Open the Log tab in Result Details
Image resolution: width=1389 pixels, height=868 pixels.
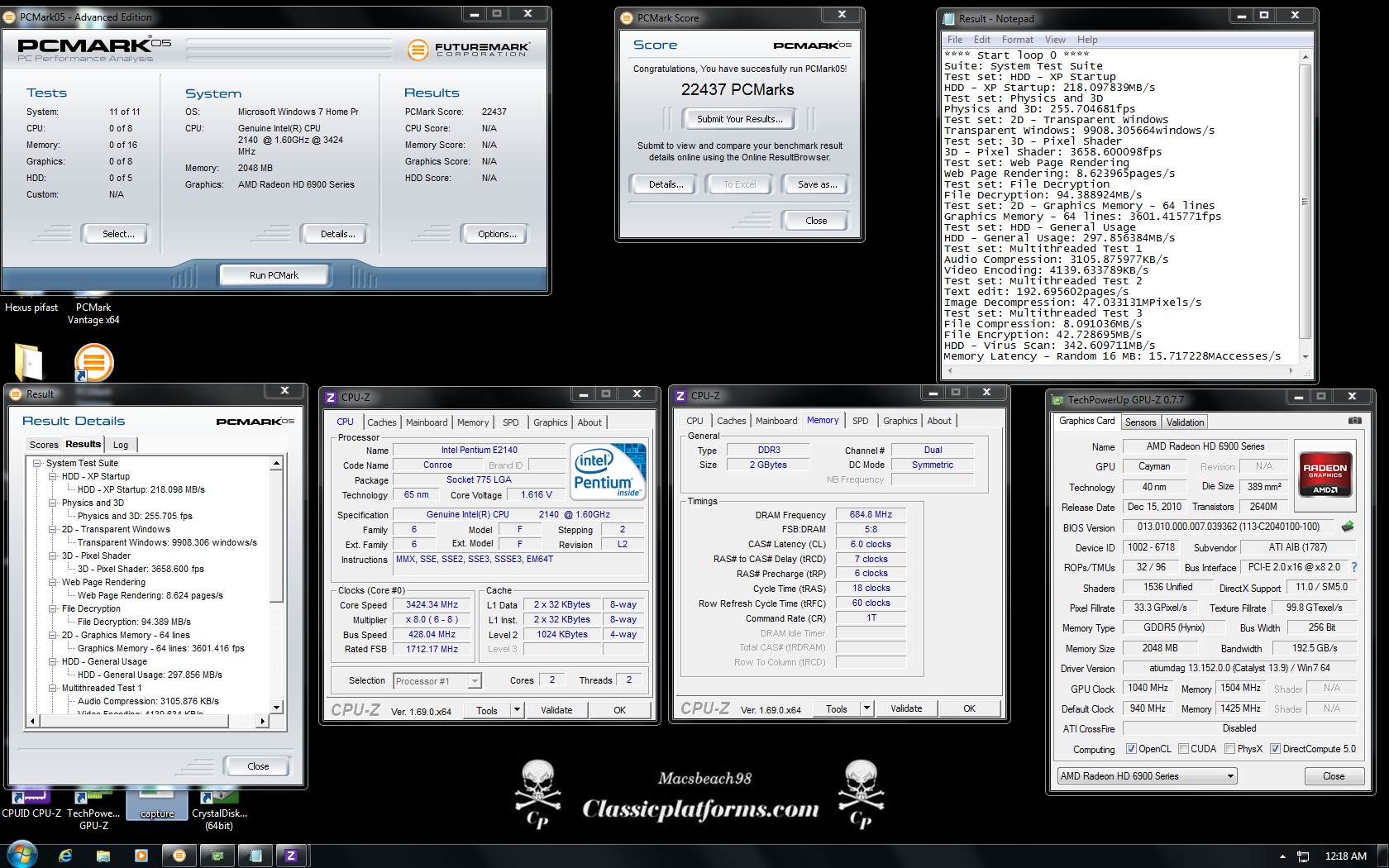tap(121, 445)
